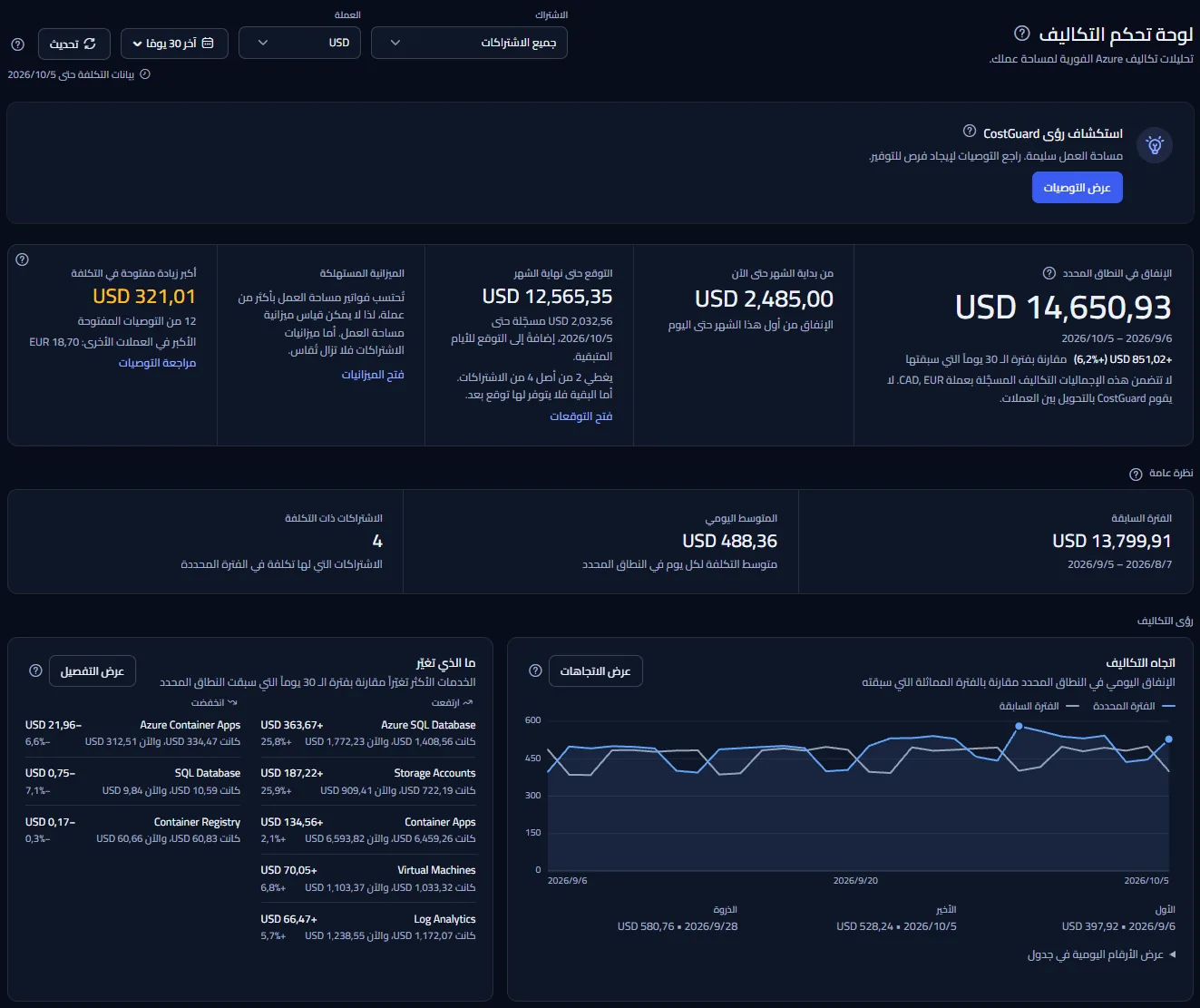Open help icon next to استكشاف رؤى CostGuard

[970, 132]
